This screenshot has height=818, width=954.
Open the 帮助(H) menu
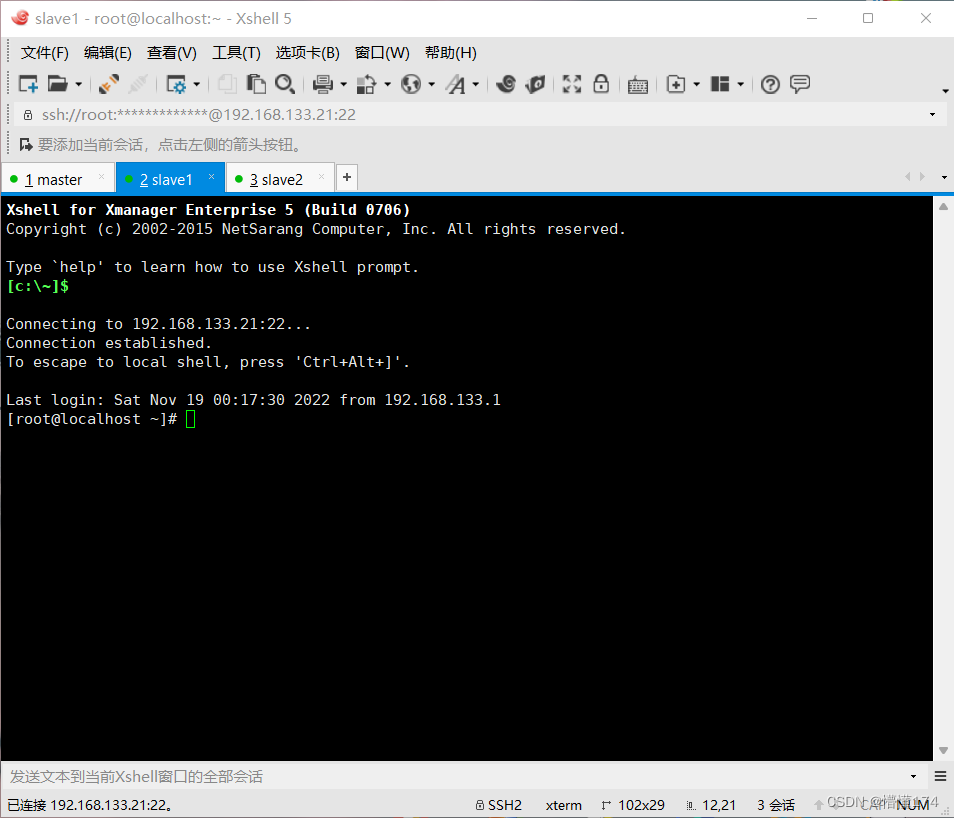tap(451, 53)
